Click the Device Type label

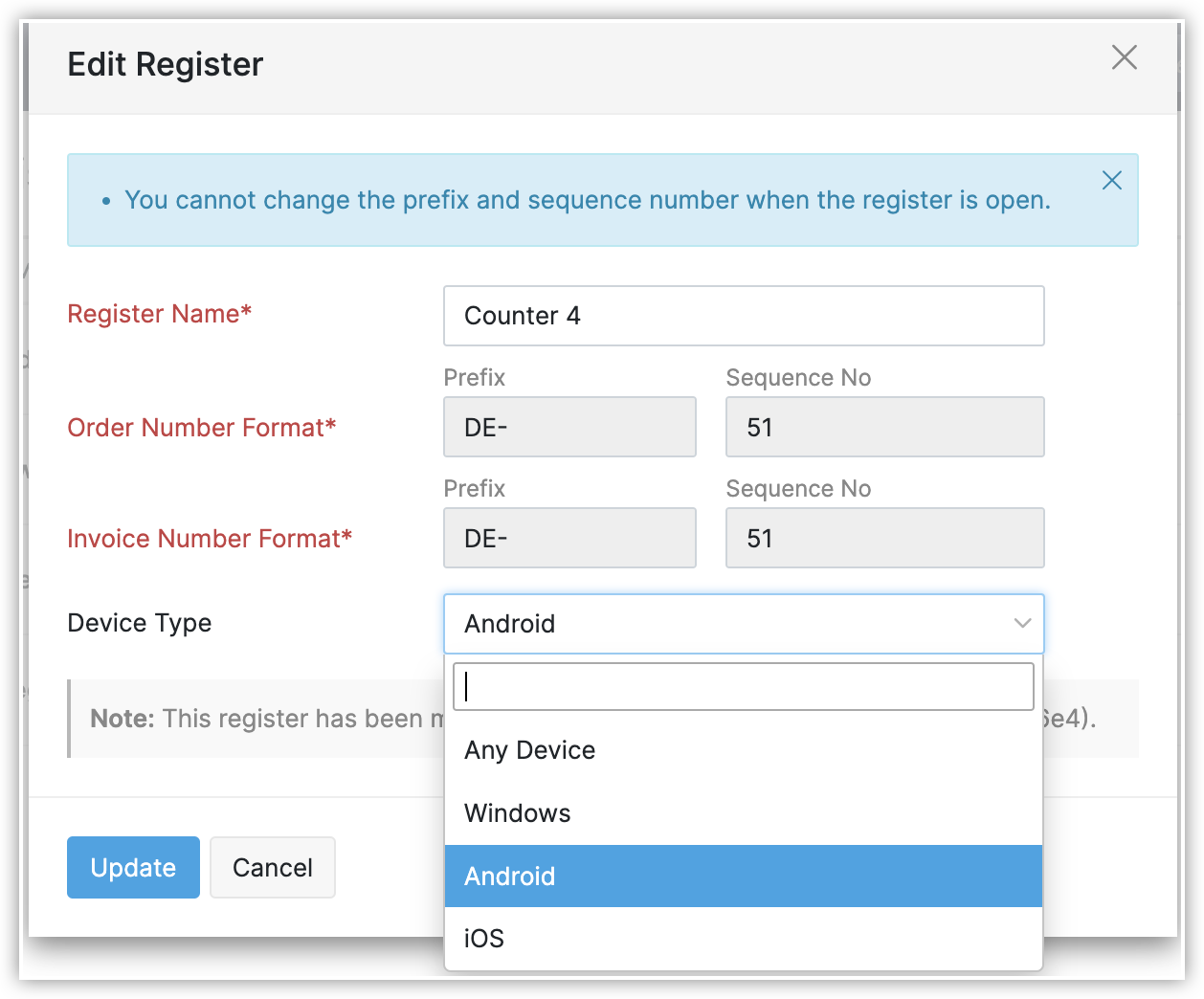(x=140, y=623)
